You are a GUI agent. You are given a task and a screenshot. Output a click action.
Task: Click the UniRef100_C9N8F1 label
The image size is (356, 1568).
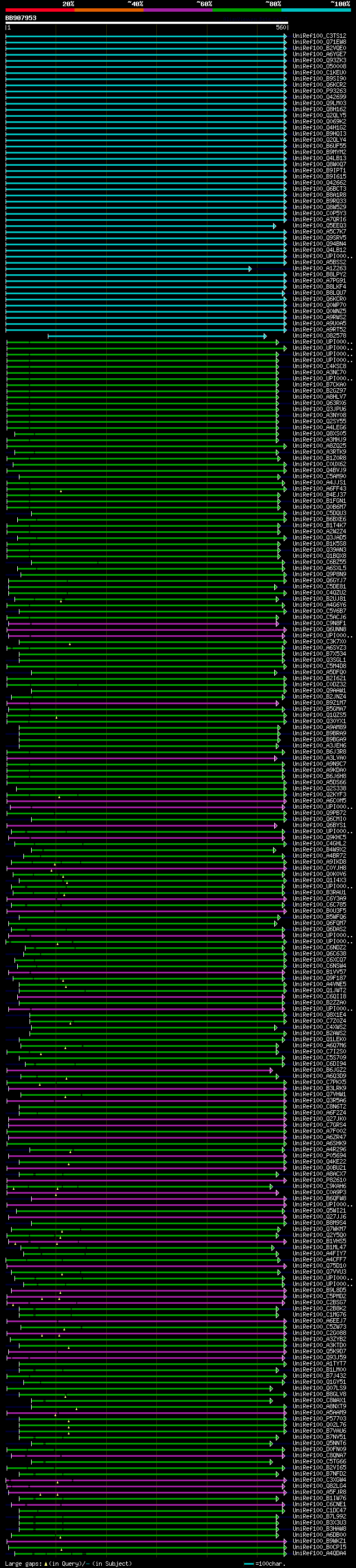tap(319, 624)
